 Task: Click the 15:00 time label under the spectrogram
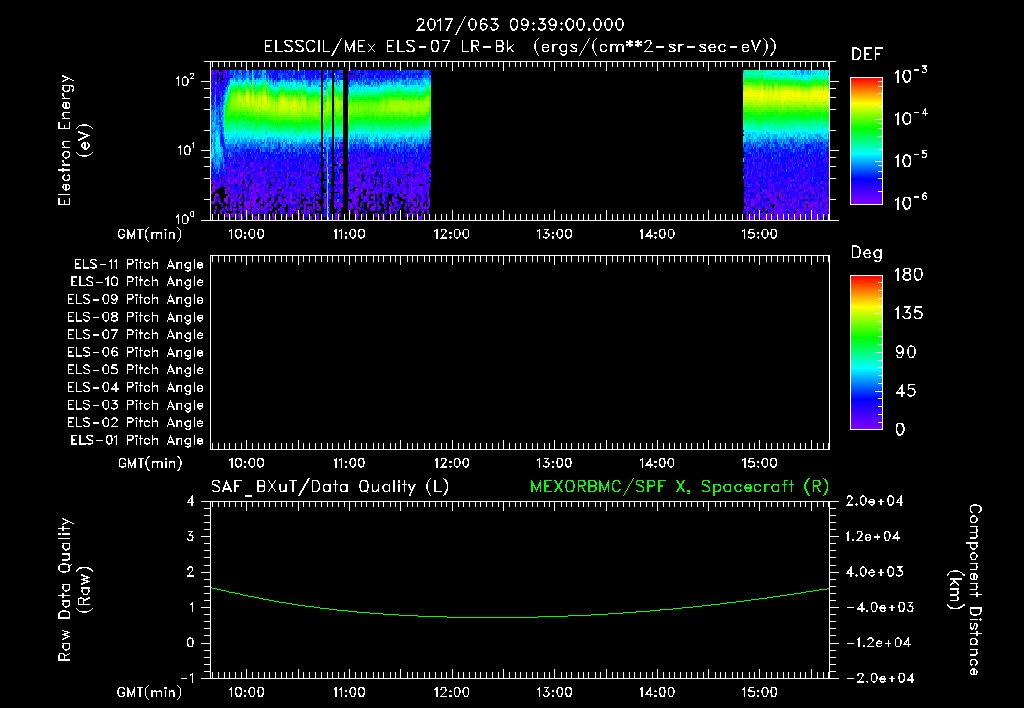[x=759, y=234]
